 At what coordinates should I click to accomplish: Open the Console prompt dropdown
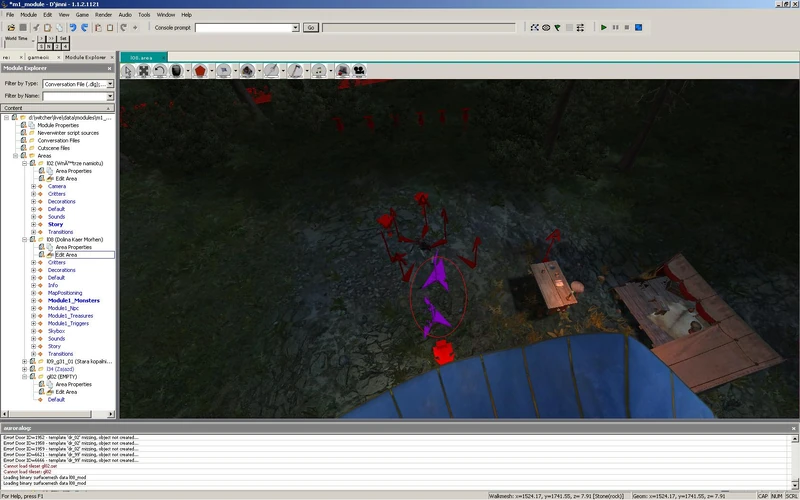click(295, 28)
